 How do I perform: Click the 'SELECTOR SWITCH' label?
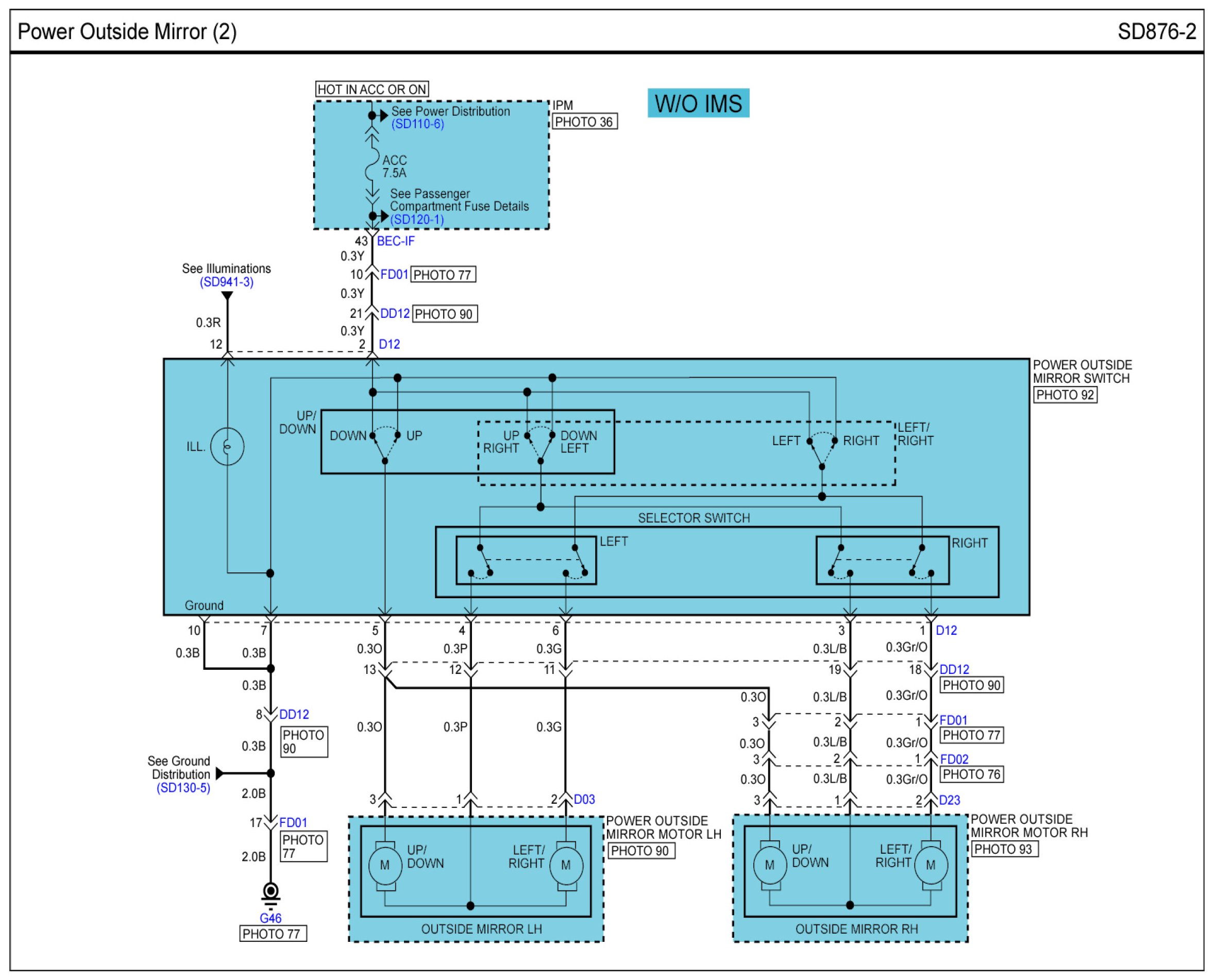pyautogui.click(x=694, y=518)
